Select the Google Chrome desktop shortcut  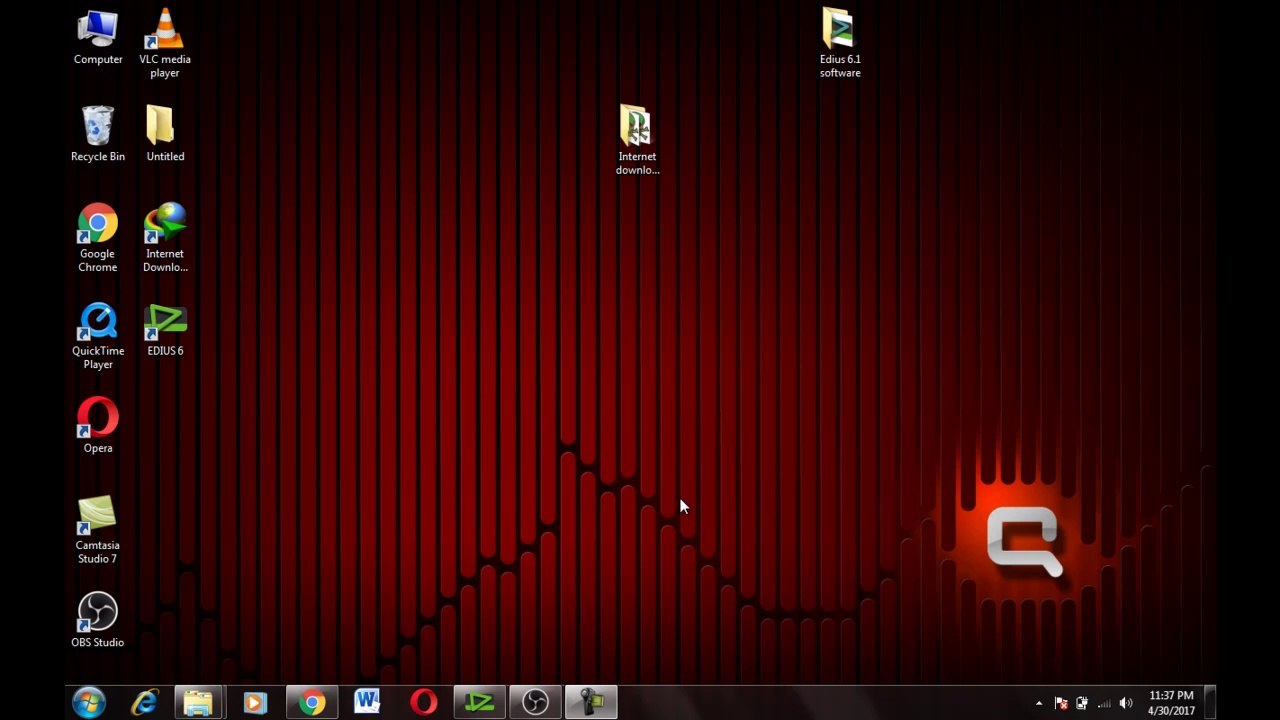98,238
